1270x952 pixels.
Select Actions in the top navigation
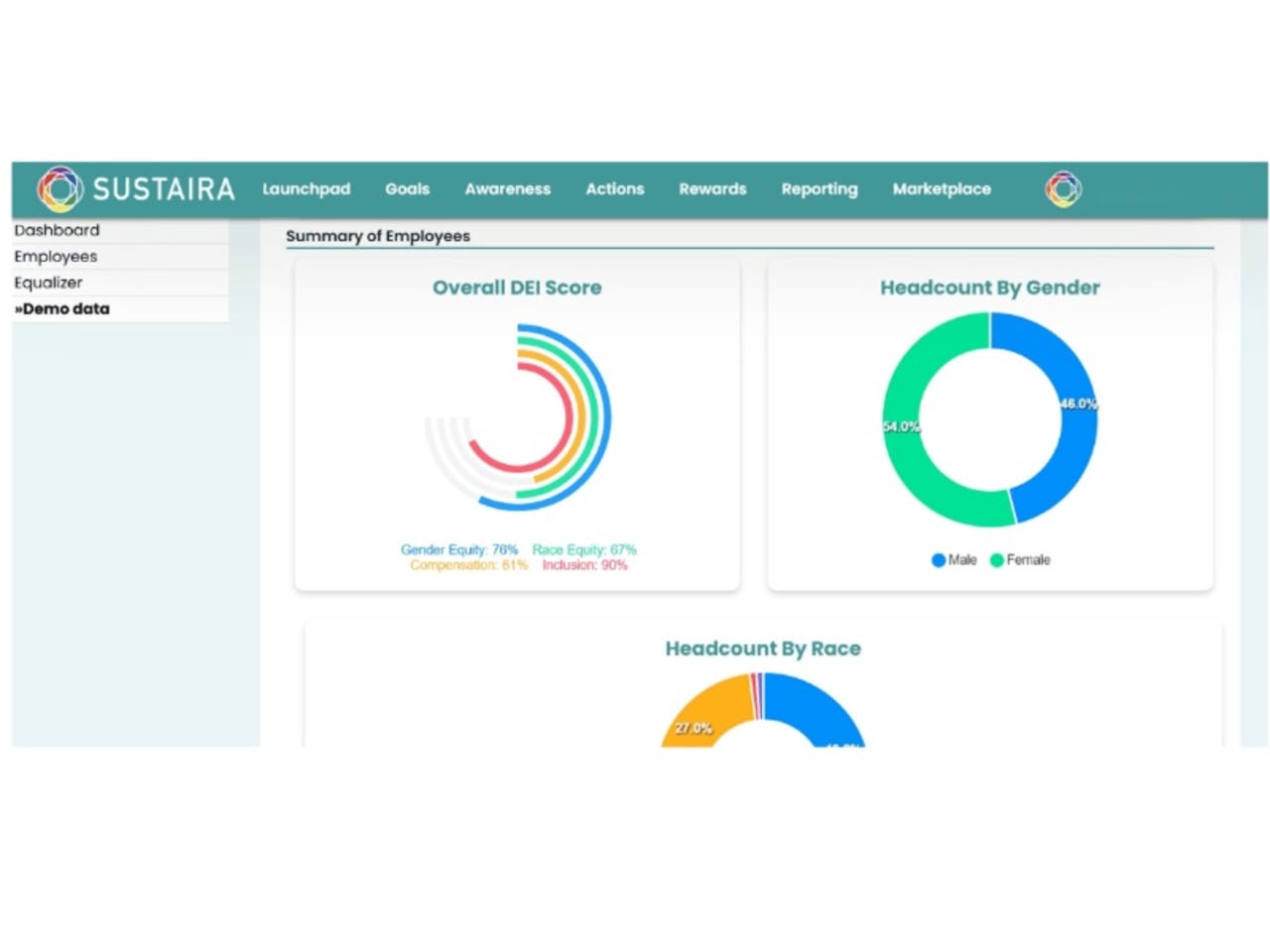[x=614, y=188]
